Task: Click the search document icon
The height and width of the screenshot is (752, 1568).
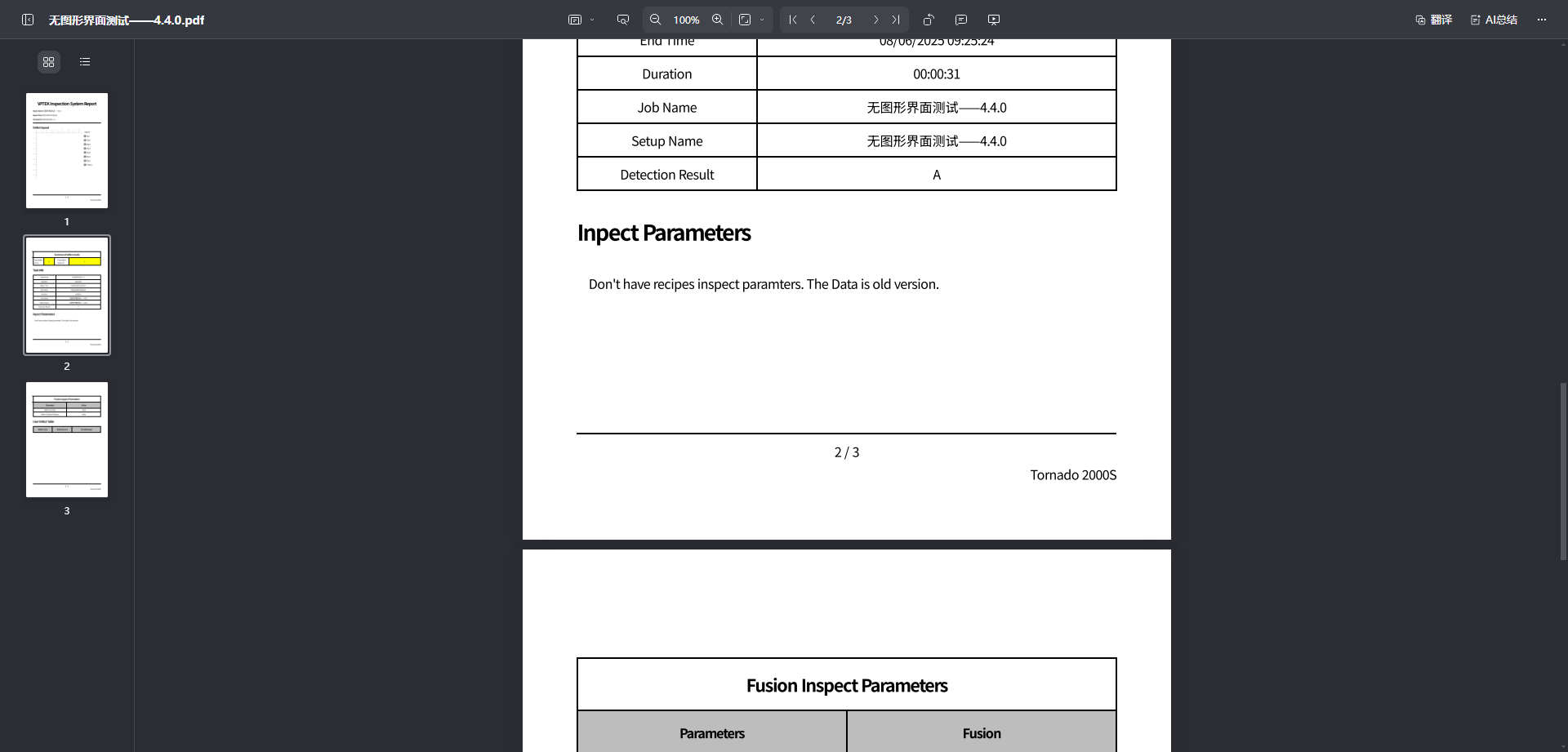Action: coord(623,20)
